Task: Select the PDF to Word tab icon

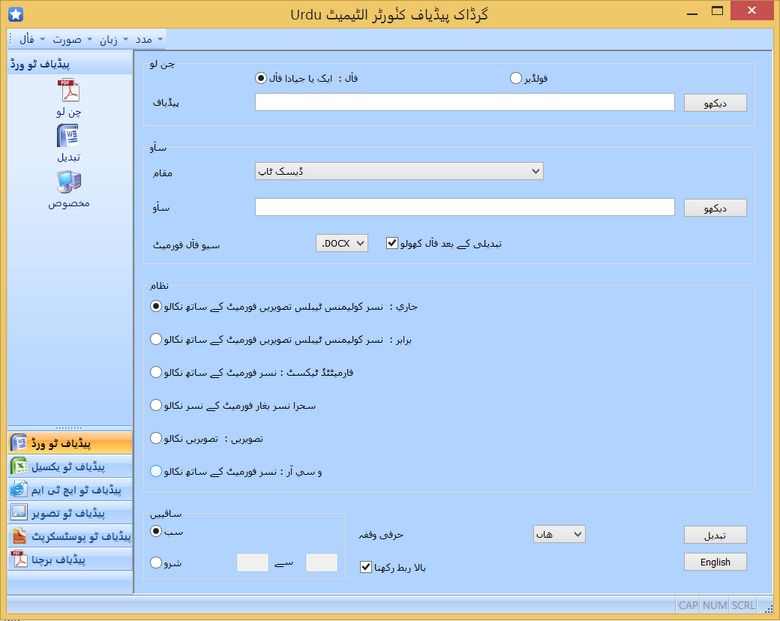Action: point(19,442)
